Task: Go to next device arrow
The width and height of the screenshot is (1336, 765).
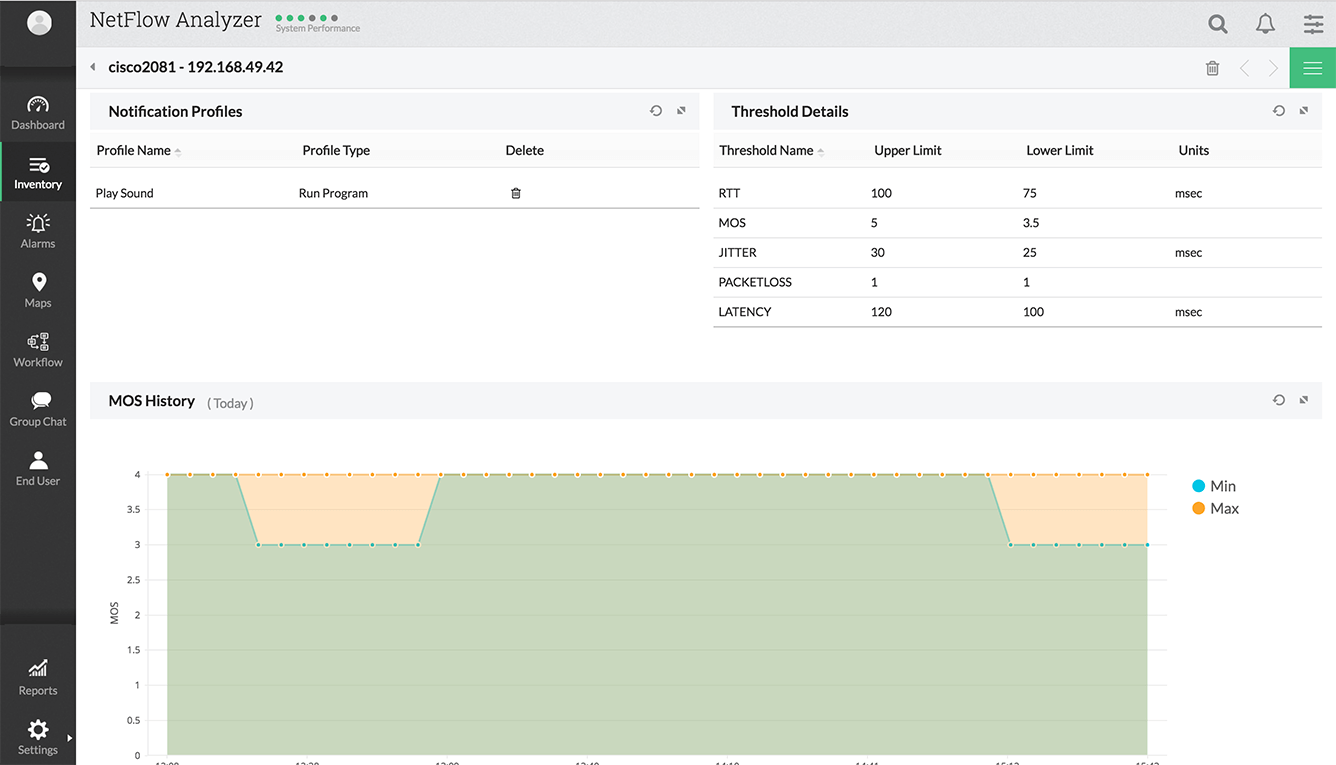Action: (x=1273, y=68)
